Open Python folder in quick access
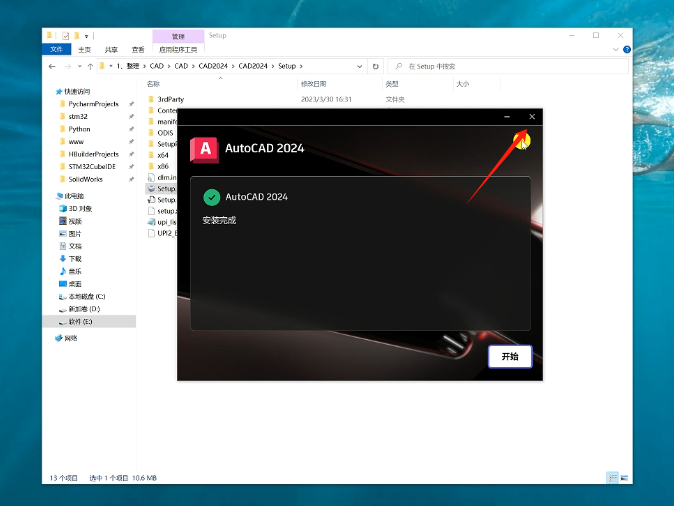The width and height of the screenshot is (674, 506). coord(80,129)
